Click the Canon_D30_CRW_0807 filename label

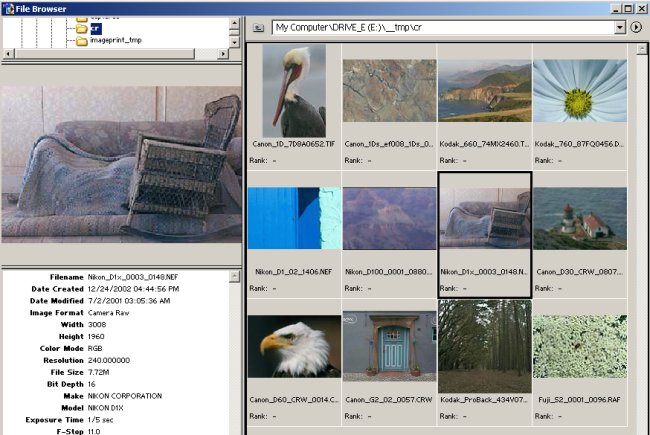(x=580, y=272)
